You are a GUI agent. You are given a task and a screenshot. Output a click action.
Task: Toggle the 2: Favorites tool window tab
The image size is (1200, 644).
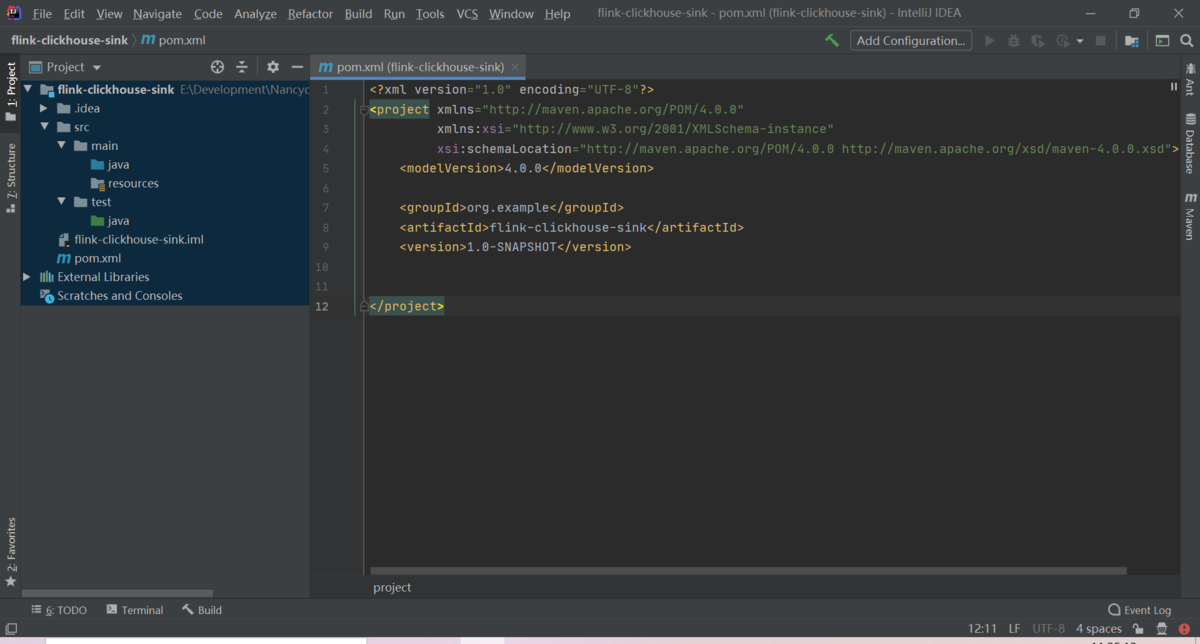[x=11, y=552]
